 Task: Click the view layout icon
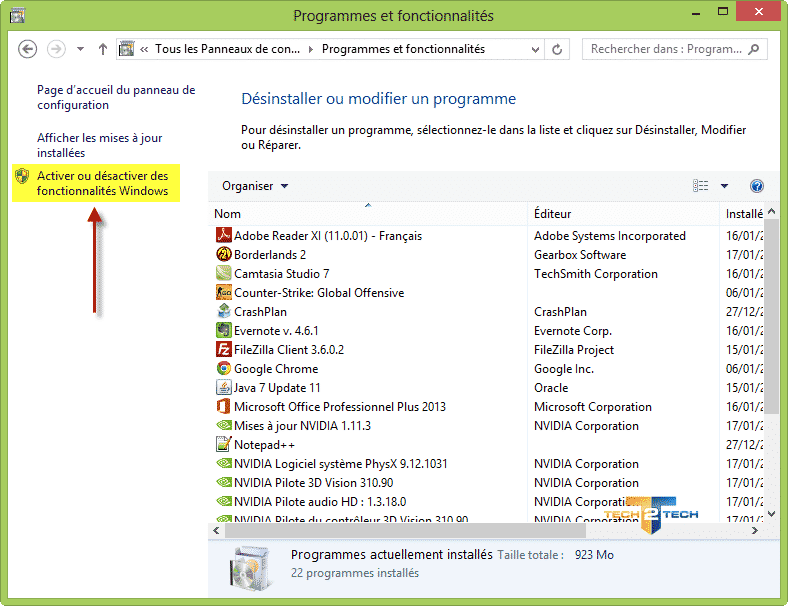(x=700, y=186)
